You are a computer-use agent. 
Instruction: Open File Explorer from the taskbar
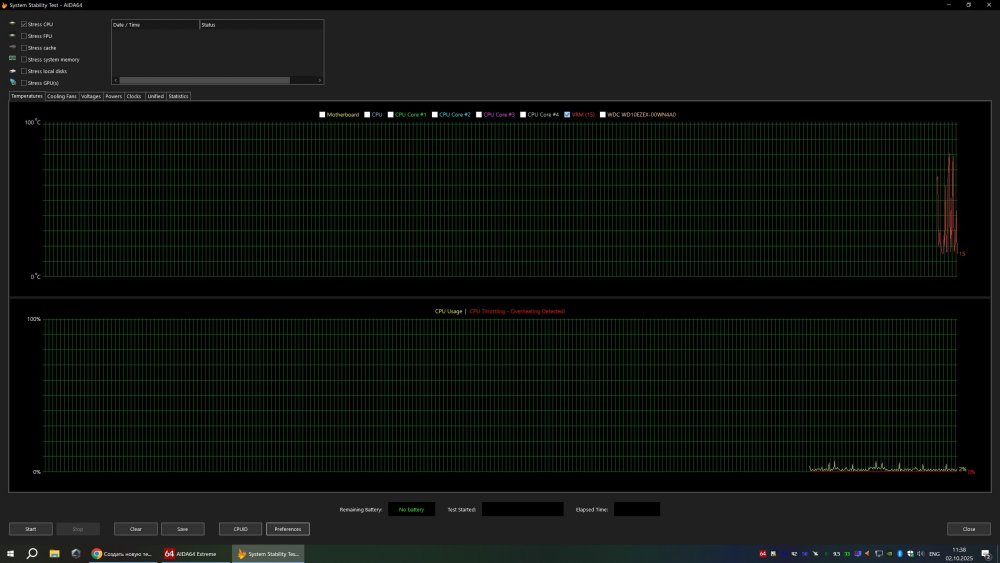click(x=54, y=553)
